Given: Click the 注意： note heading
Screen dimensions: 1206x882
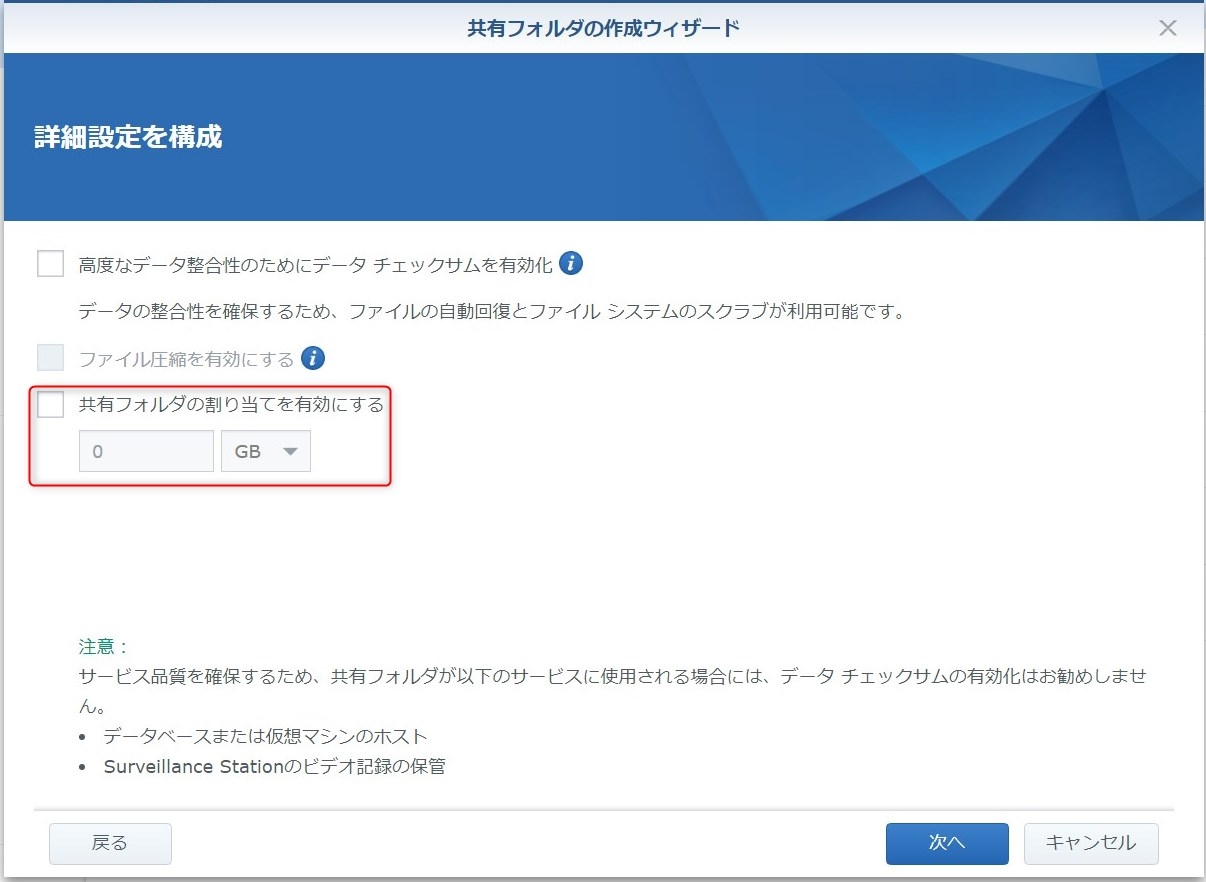Looking at the screenshot, I should tap(104, 646).
